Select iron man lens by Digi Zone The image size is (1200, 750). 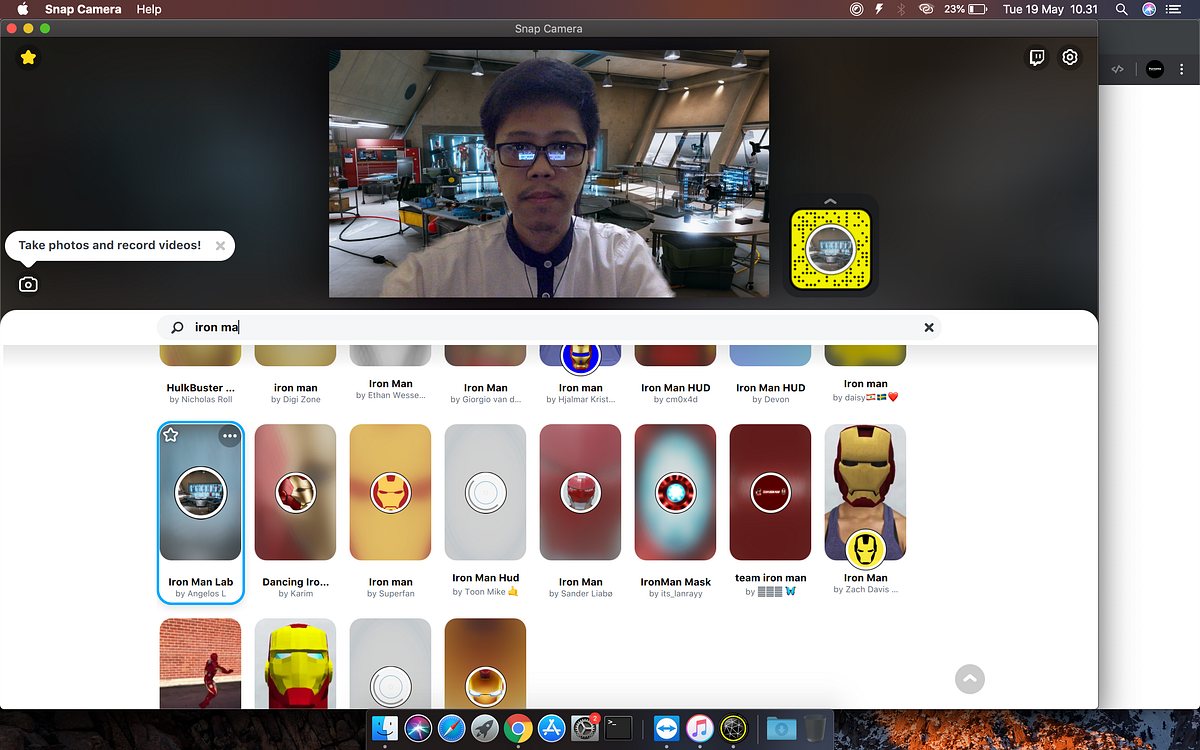tap(296, 375)
